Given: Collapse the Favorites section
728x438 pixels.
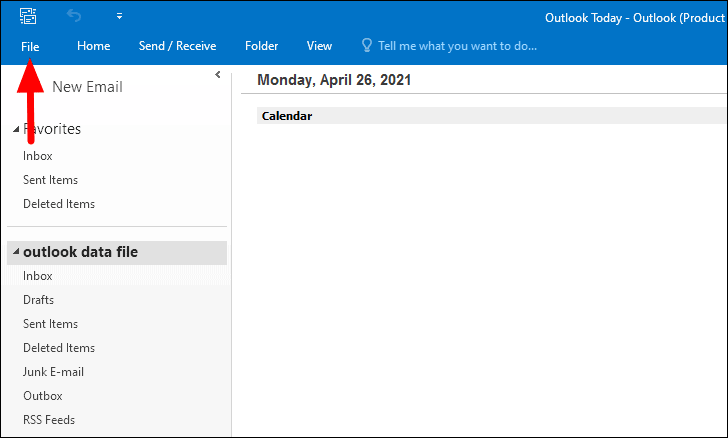Looking at the screenshot, I should (x=16, y=129).
